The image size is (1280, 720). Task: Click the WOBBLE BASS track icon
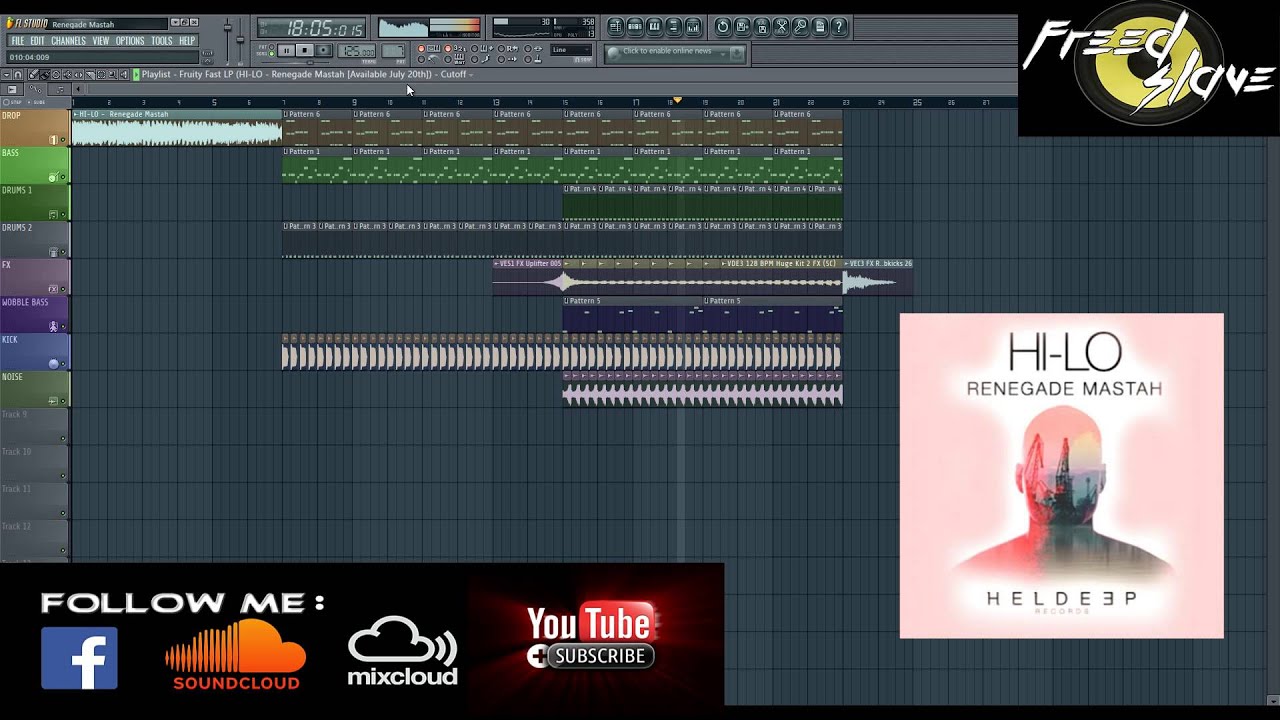pyautogui.click(x=53, y=326)
